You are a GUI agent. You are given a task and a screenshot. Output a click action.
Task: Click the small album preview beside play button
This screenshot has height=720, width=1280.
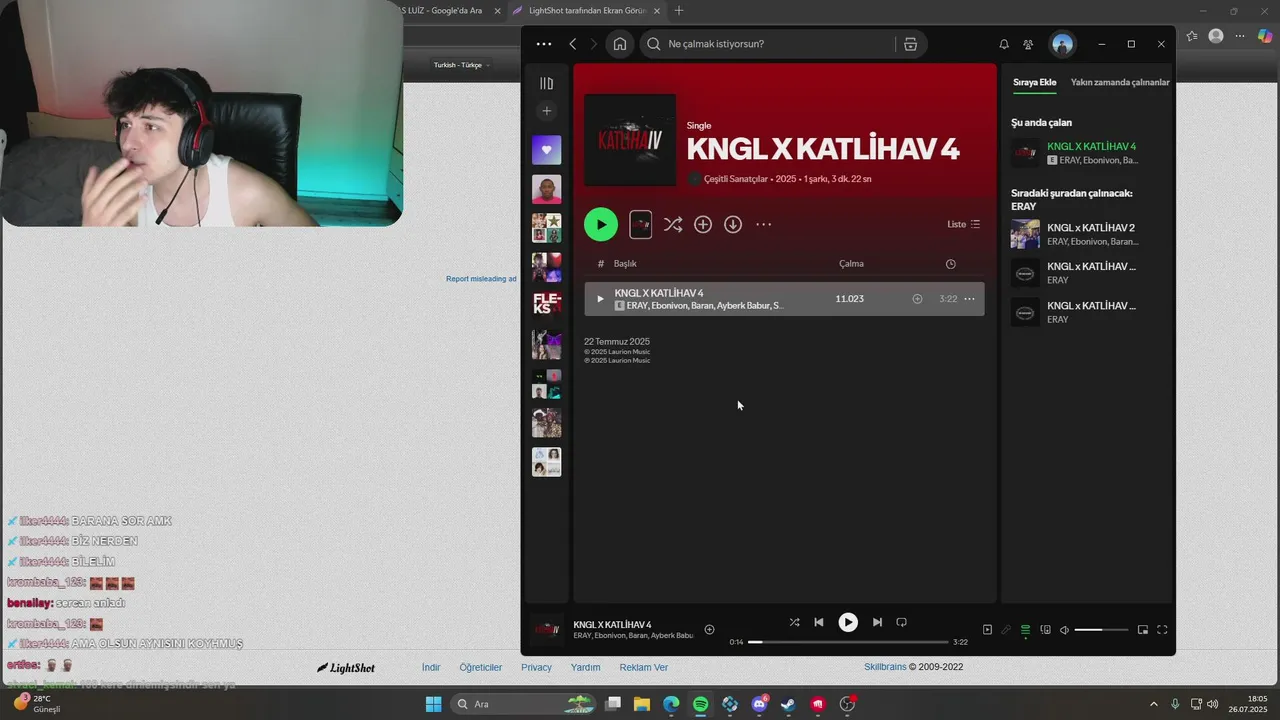pos(641,224)
